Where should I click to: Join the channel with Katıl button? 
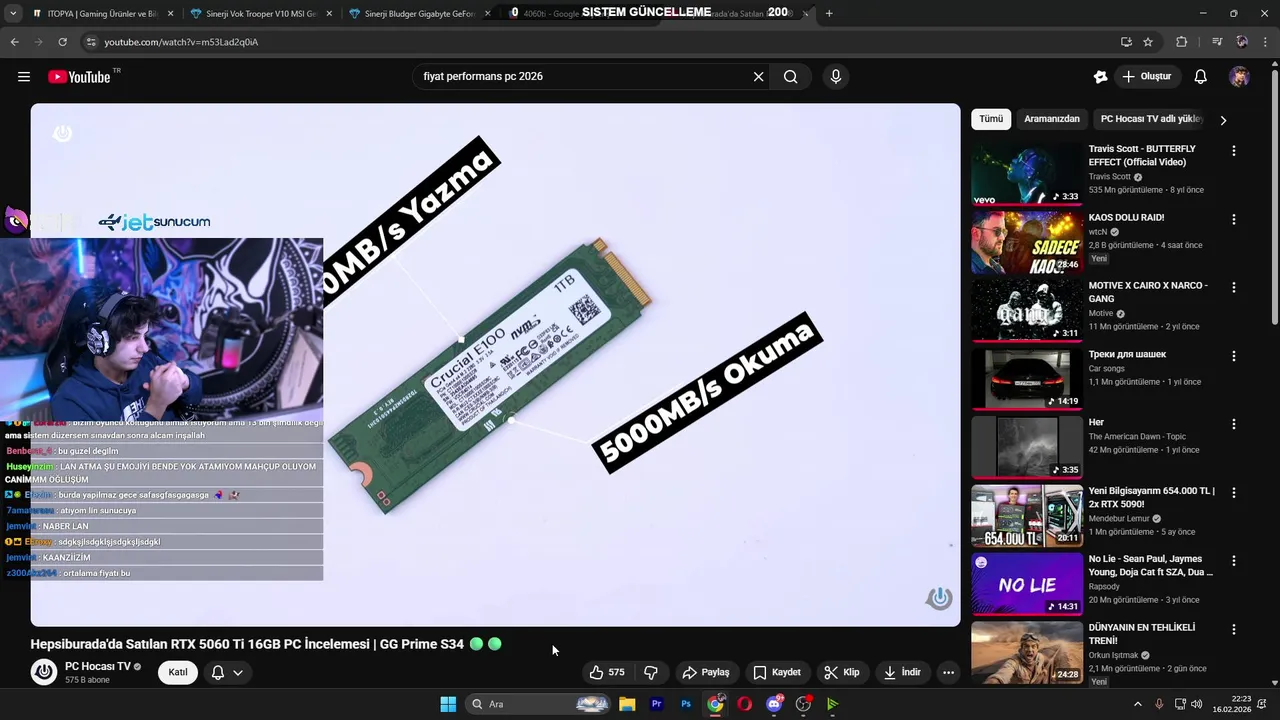[x=177, y=672]
